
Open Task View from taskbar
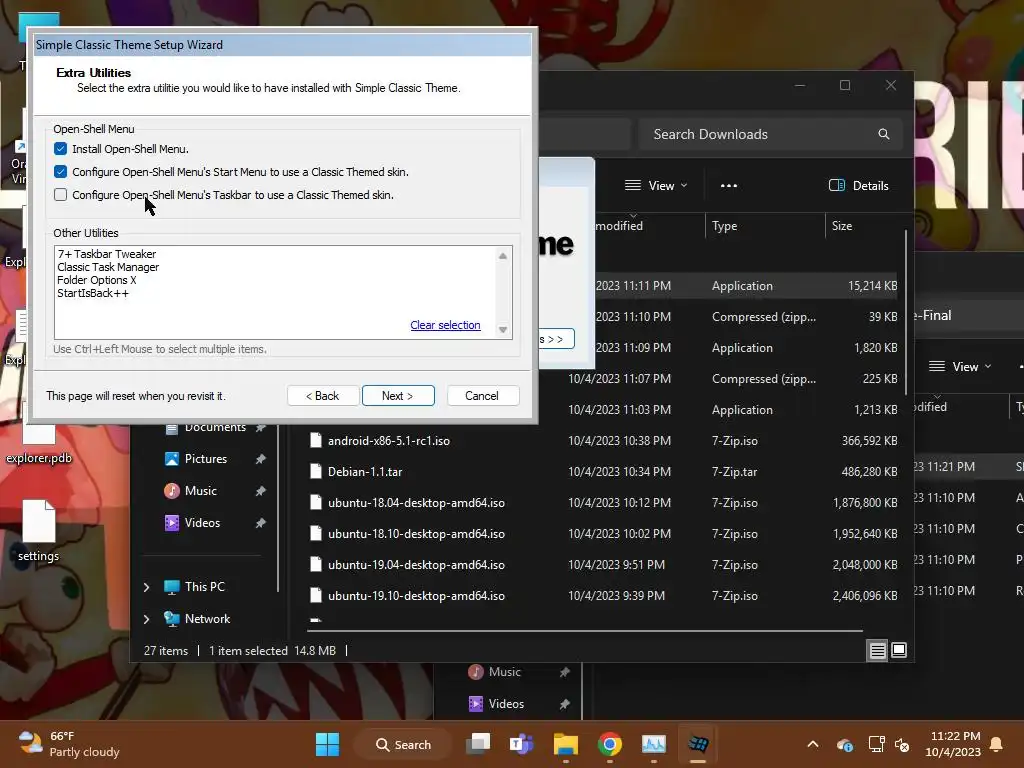pos(478,744)
